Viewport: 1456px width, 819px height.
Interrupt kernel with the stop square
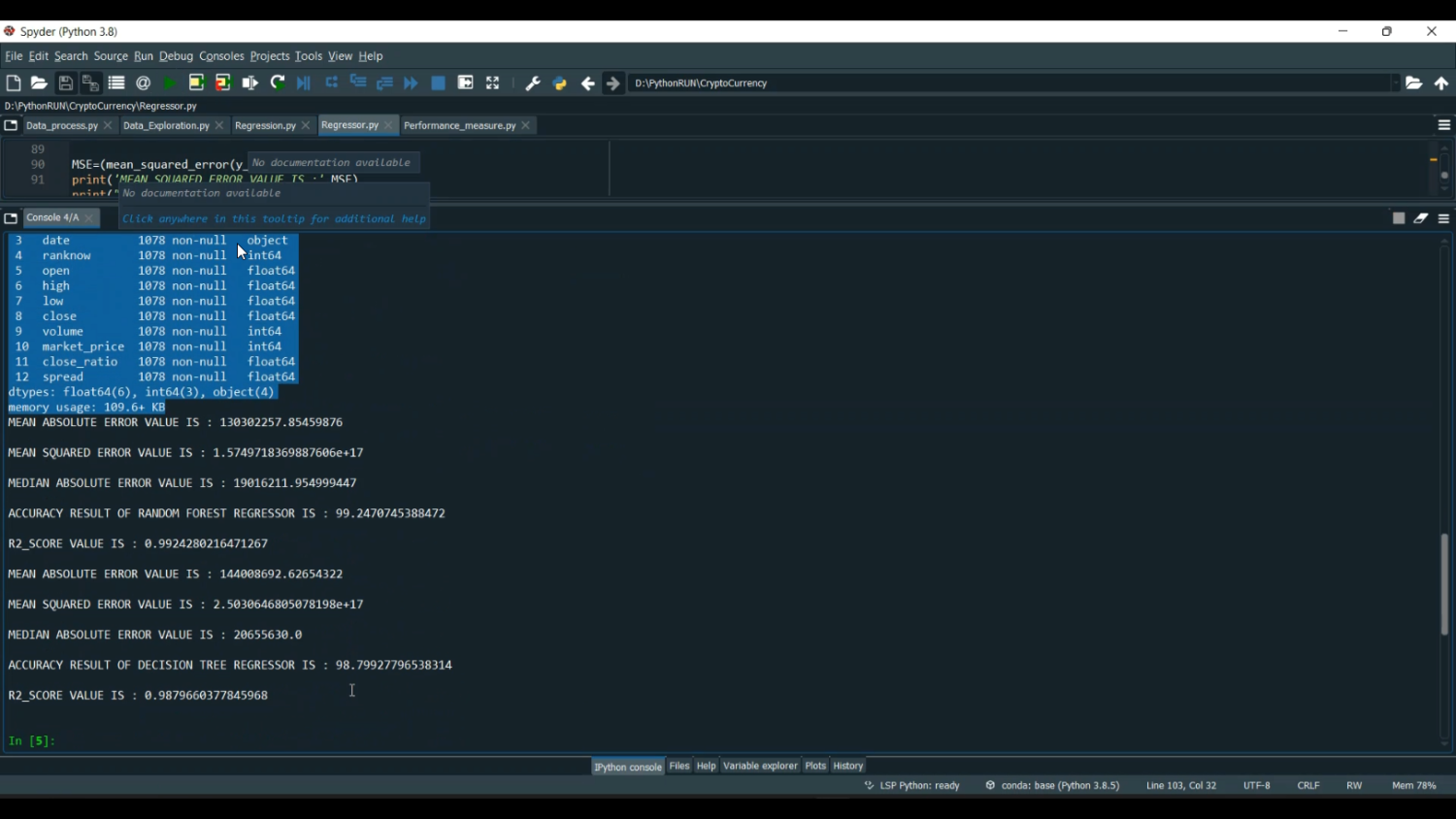click(x=1399, y=218)
